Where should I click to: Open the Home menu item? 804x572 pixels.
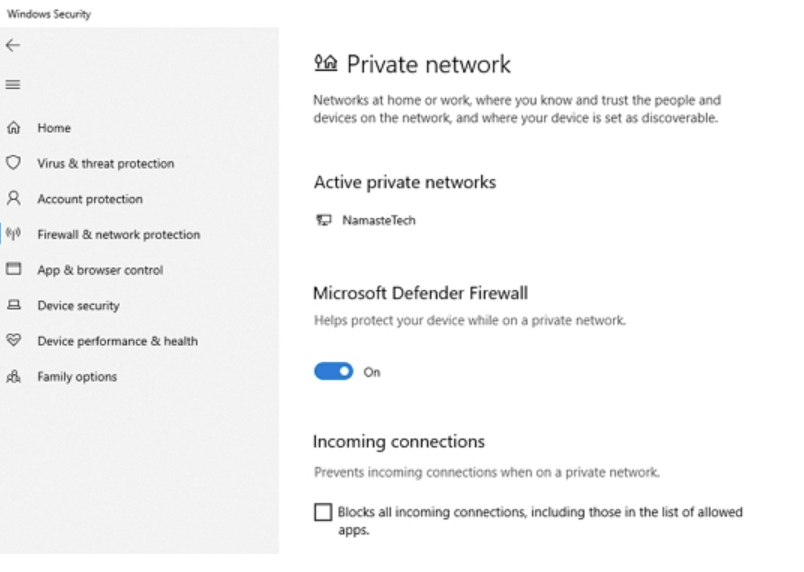coord(54,128)
